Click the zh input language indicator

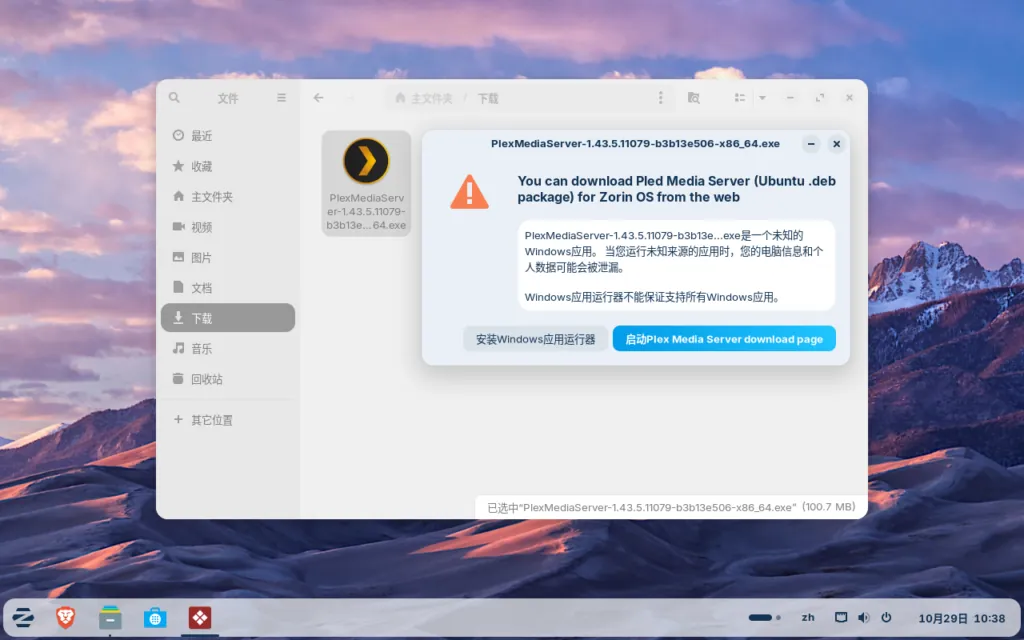tap(808, 617)
